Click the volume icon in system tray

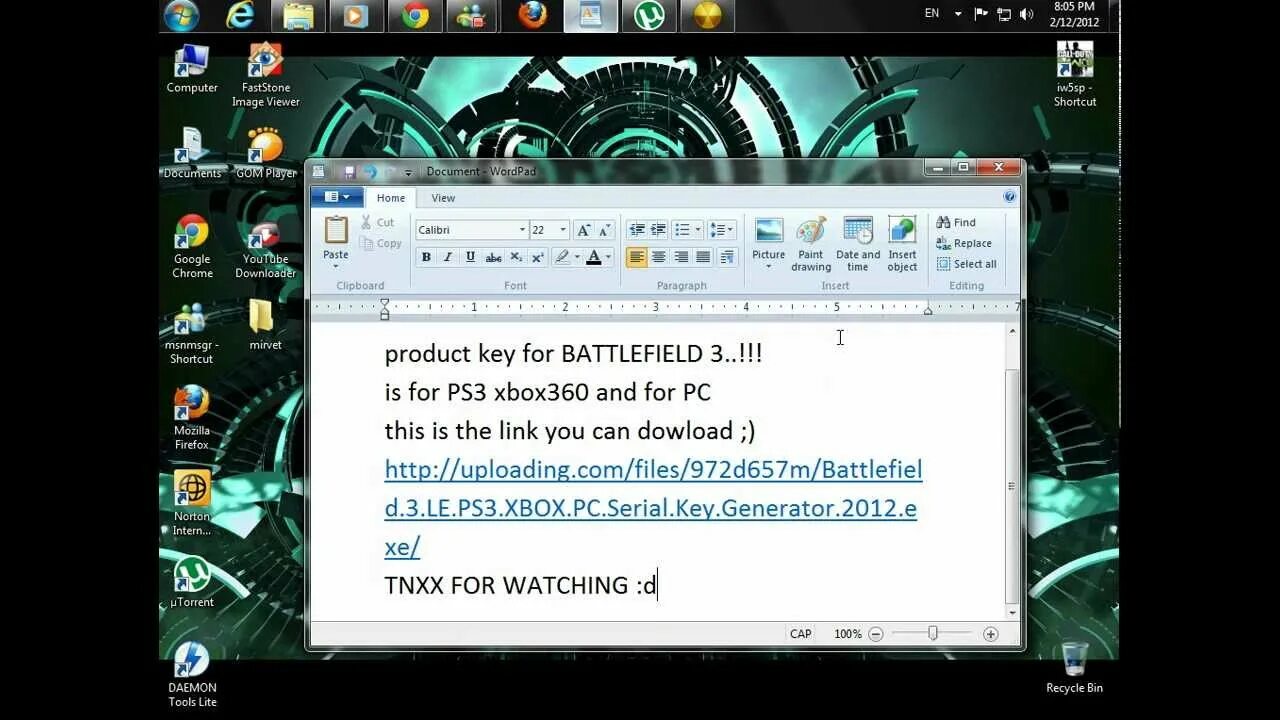(x=1027, y=14)
